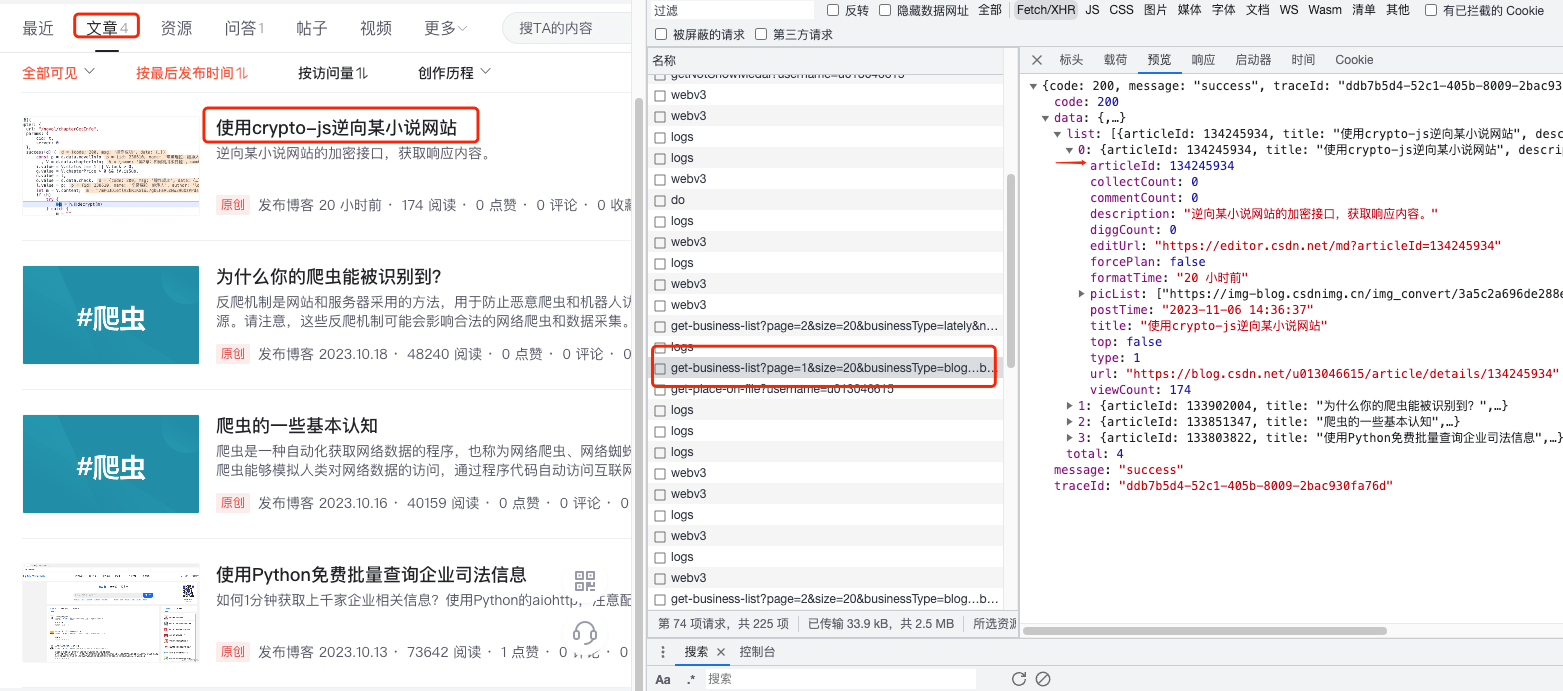Image resolution: width=1563 pixels, height=691 pixels.
Task: Check the 隐藏数据网址 checkbox
Action: [x=885, y=10]
